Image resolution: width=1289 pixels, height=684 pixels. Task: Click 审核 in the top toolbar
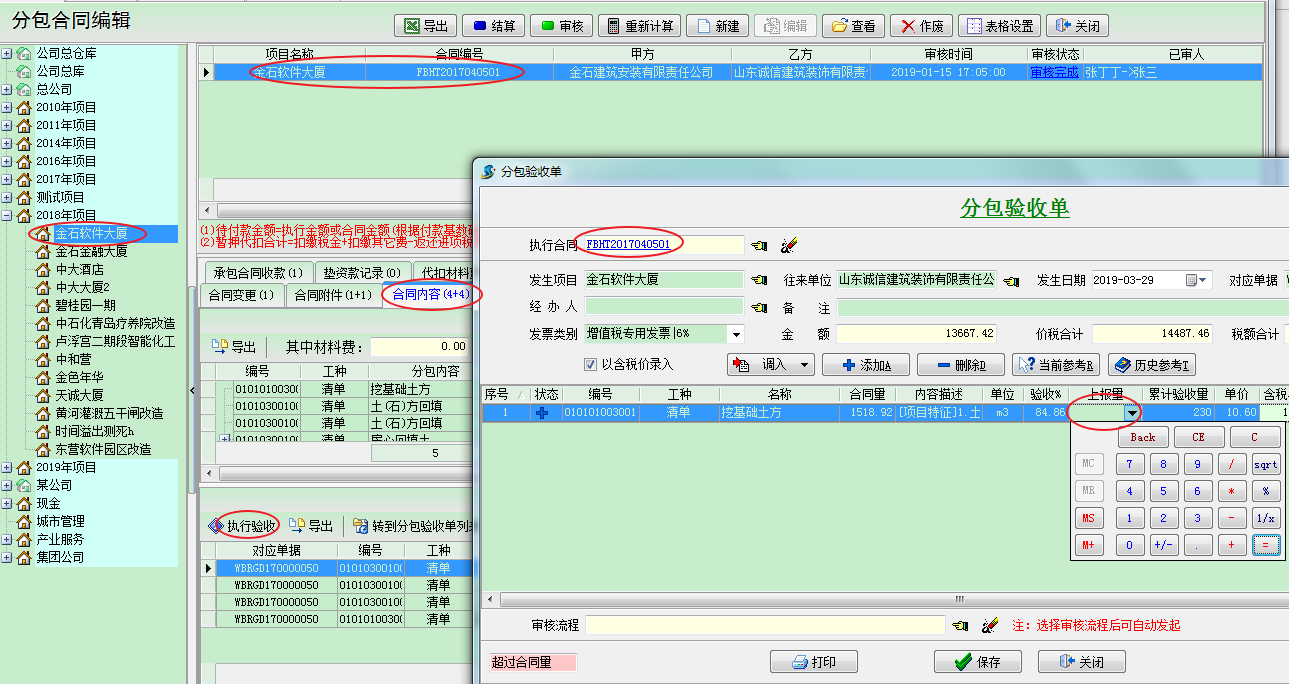(562, 26)
